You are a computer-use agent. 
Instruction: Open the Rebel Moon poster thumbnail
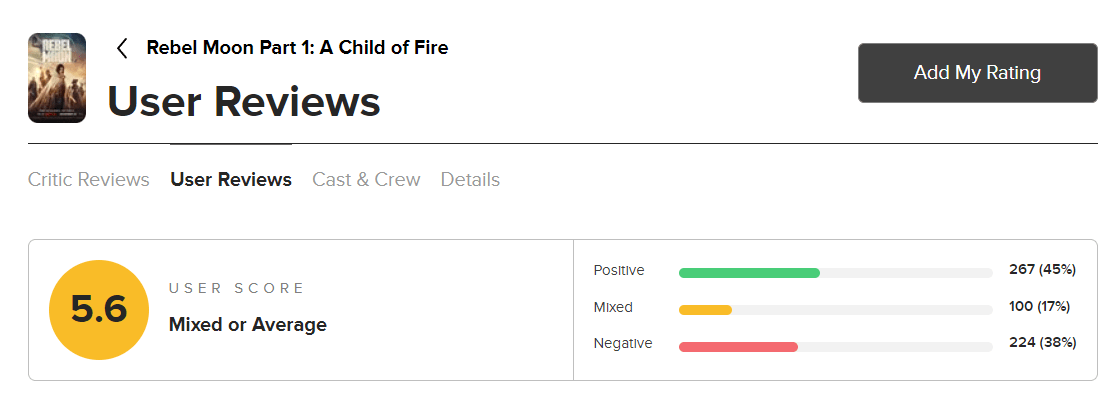(x=57, y=78)
